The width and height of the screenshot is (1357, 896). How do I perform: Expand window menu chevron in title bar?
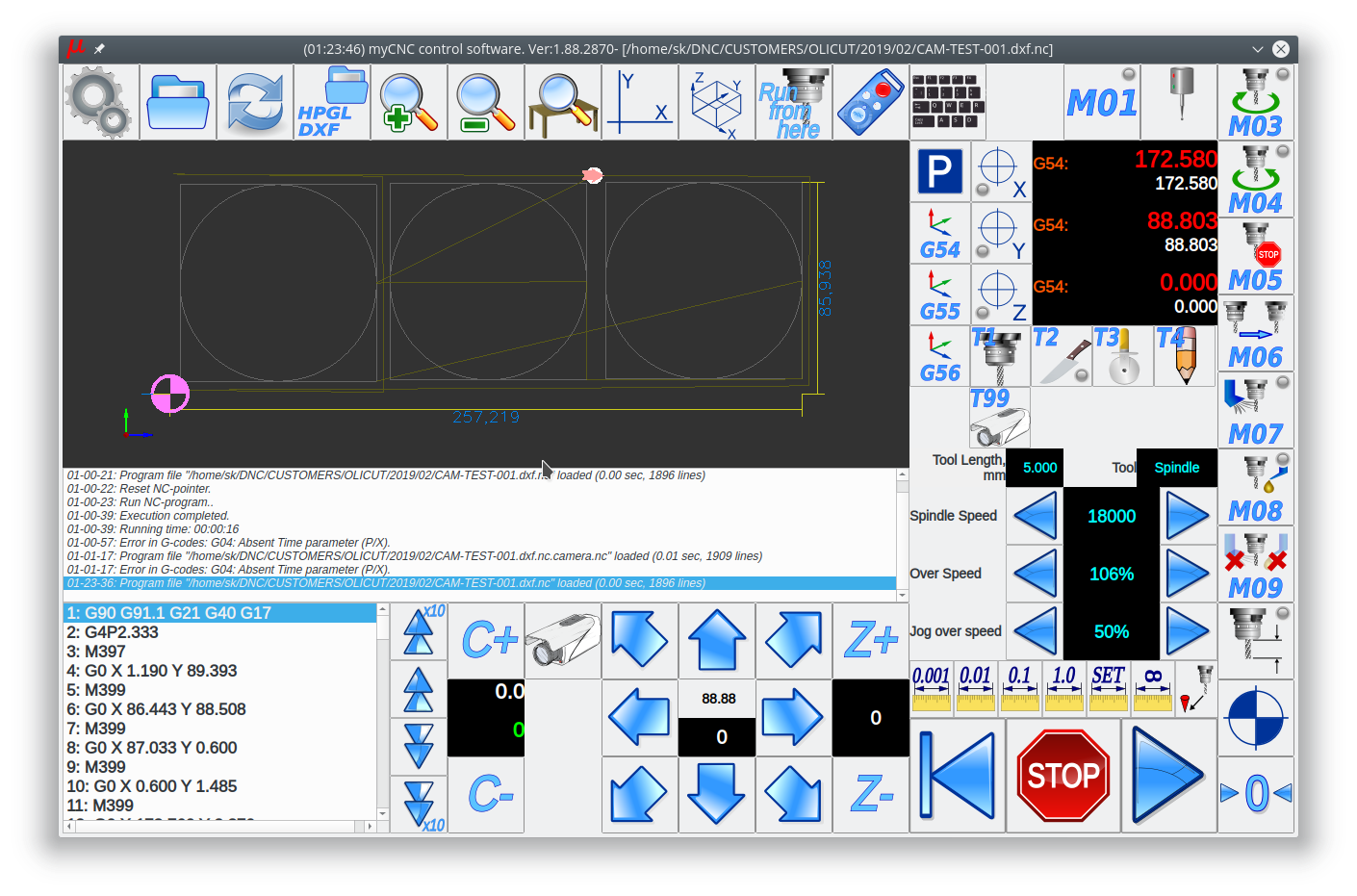click(x=1258, y=49)
